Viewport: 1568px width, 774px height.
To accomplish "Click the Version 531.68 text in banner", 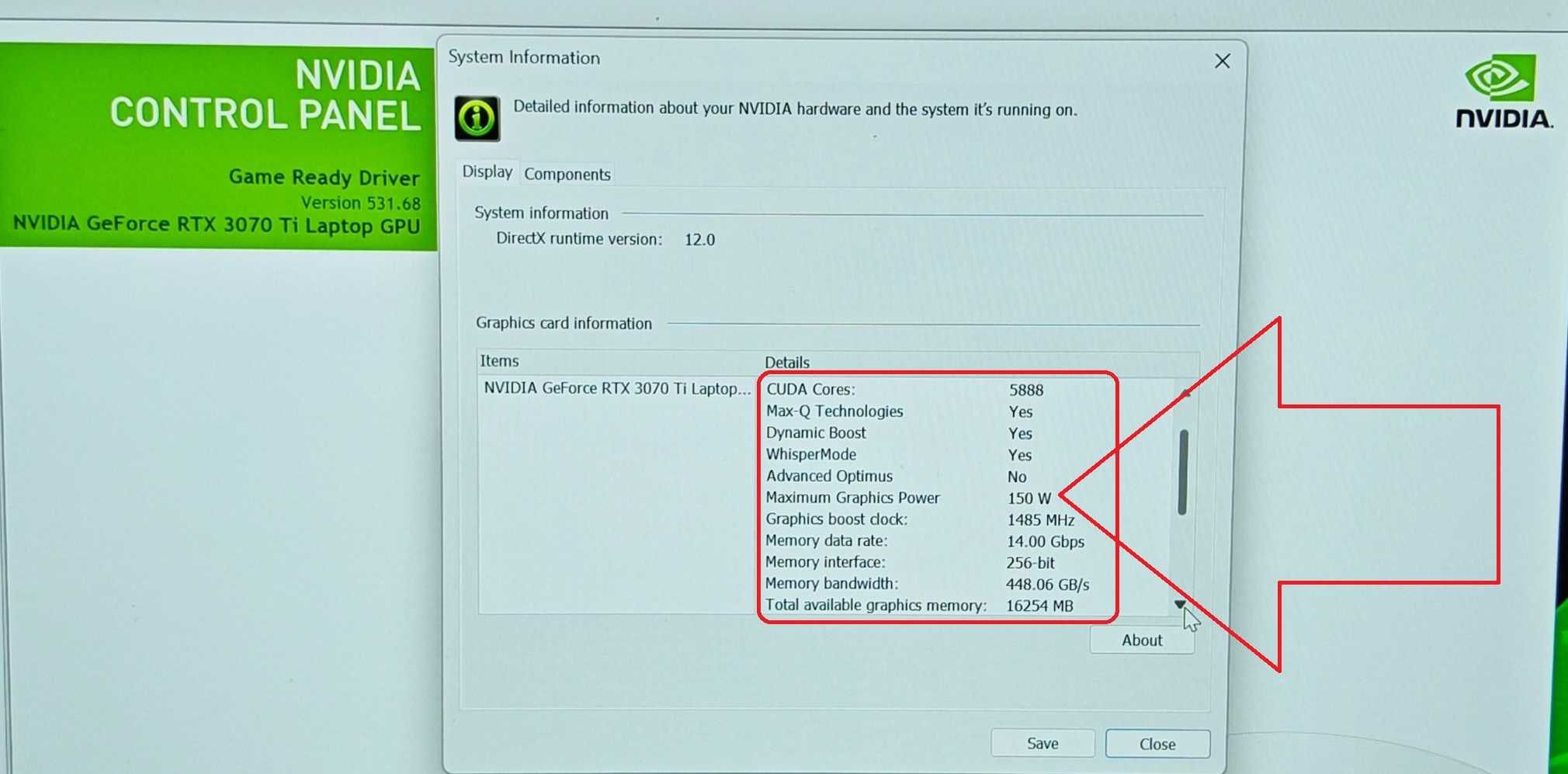I will (361, 203).
